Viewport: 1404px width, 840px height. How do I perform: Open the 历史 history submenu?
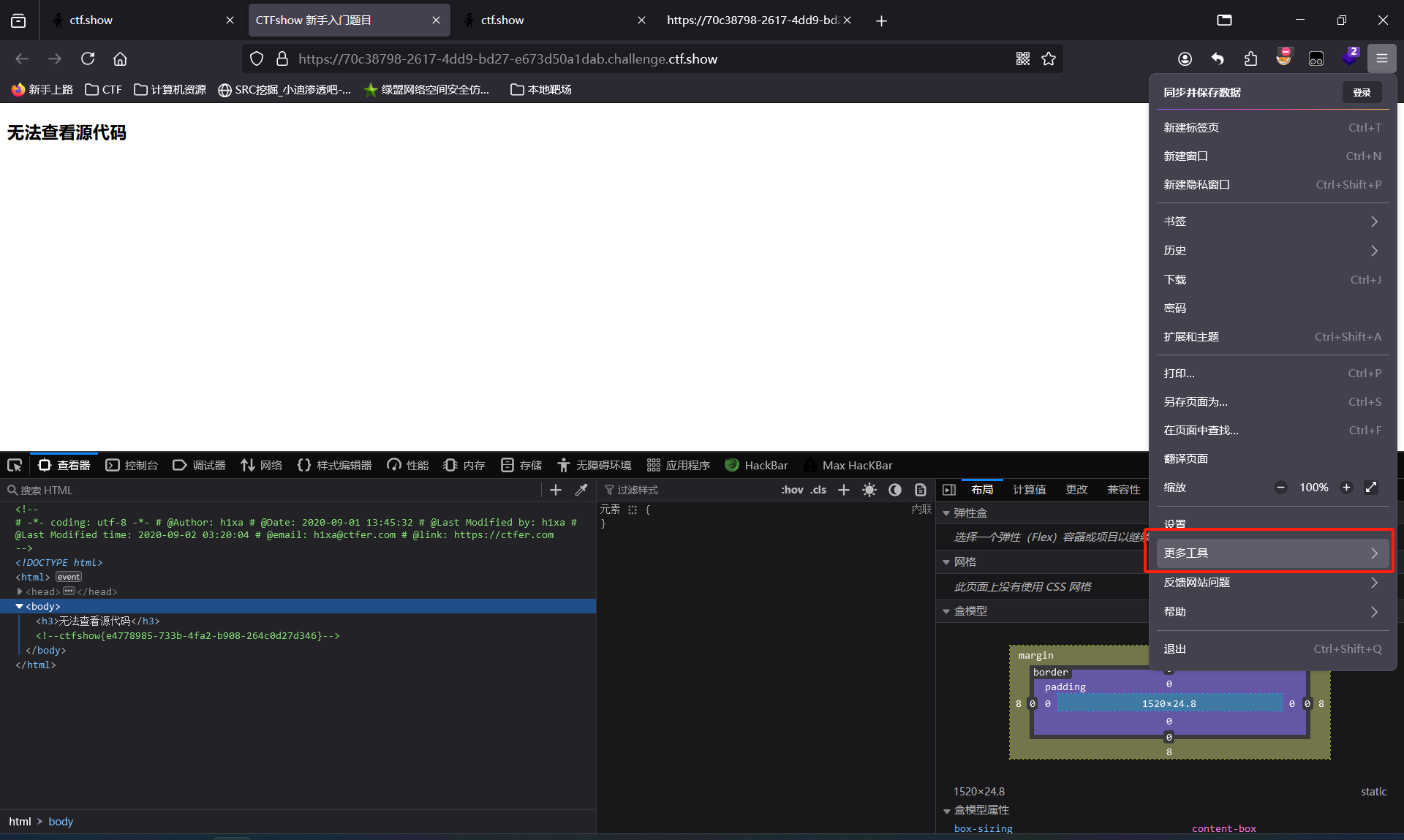point(1272,250)
